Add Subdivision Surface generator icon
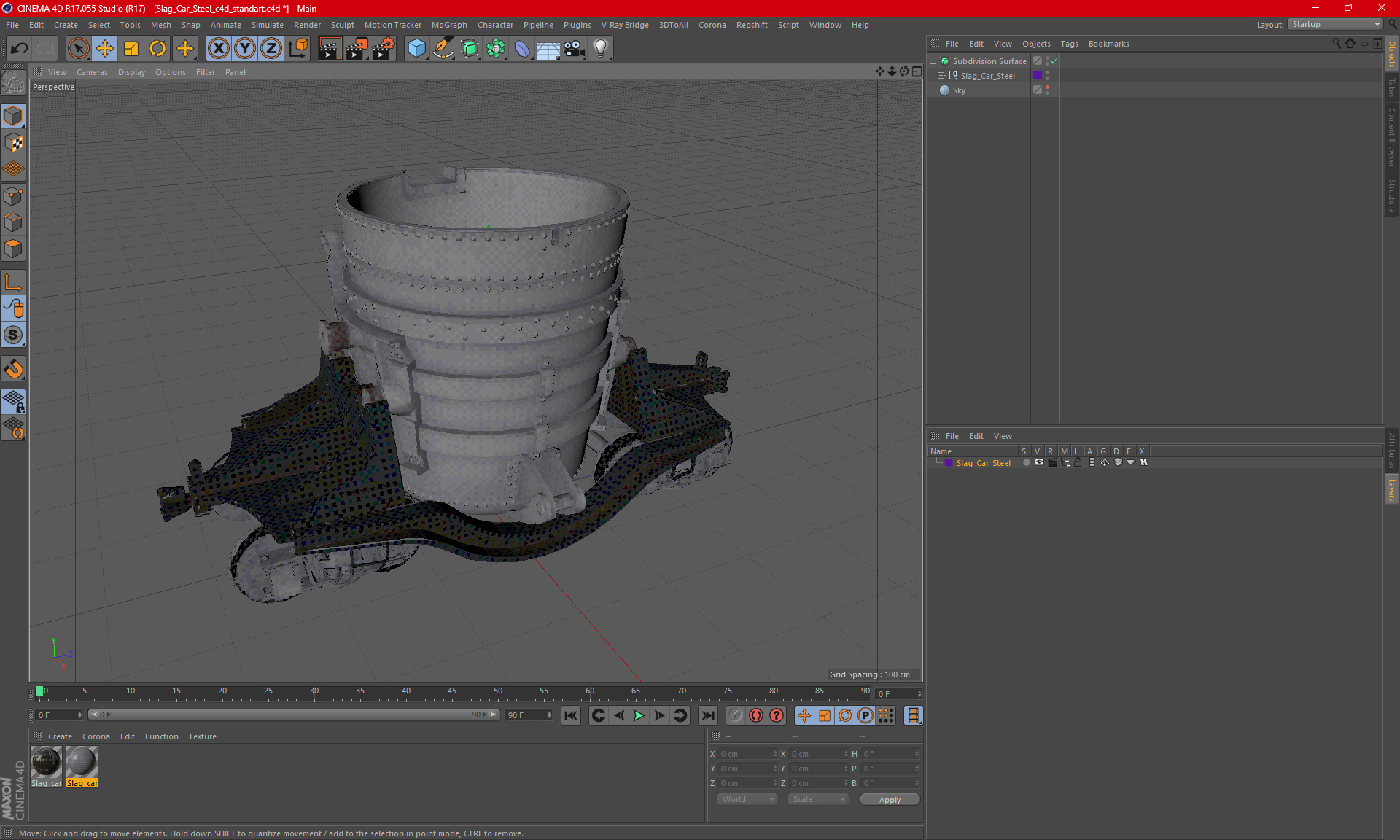 point(470,49)
